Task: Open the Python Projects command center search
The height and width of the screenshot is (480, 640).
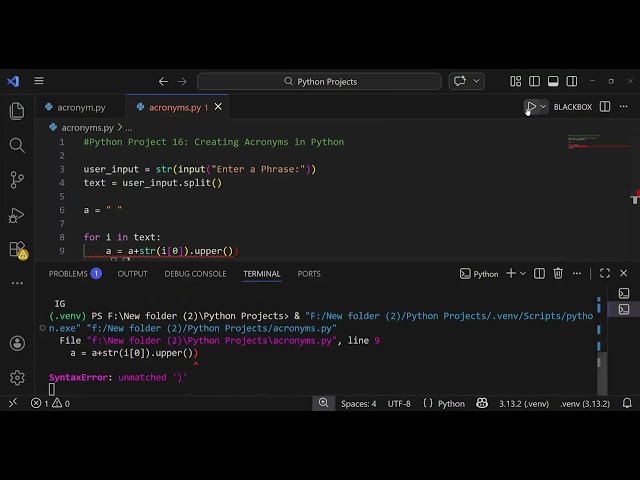Action: pyautogui.click(x=319, y=81)
